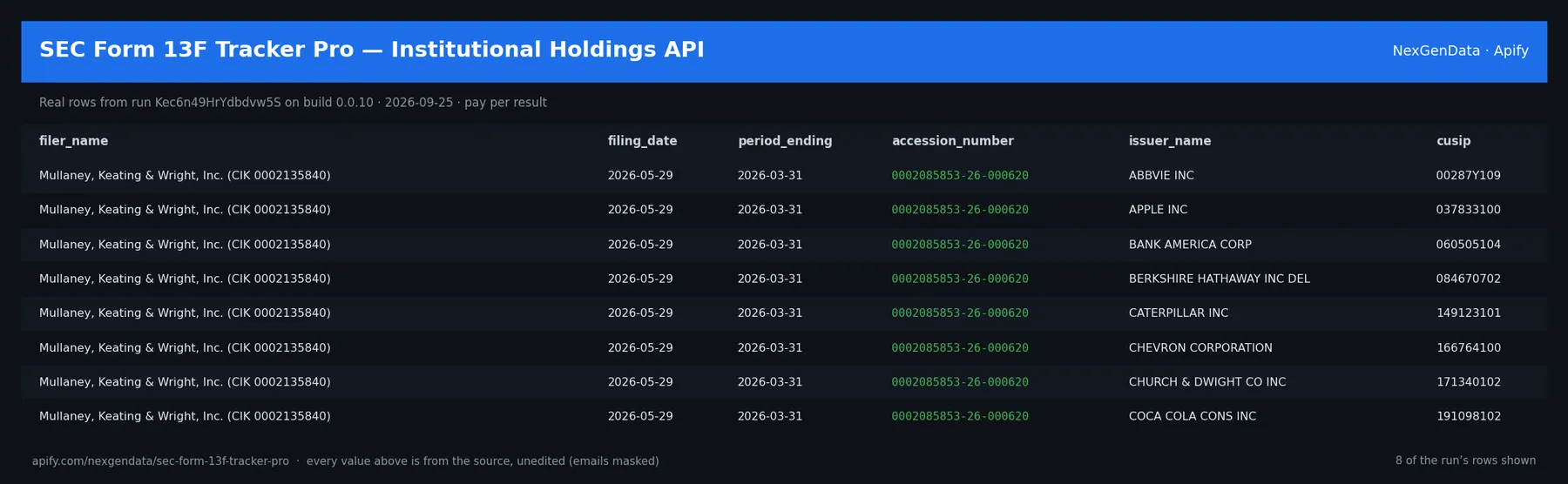Click the issuer_name column header

pos(1170,141)
